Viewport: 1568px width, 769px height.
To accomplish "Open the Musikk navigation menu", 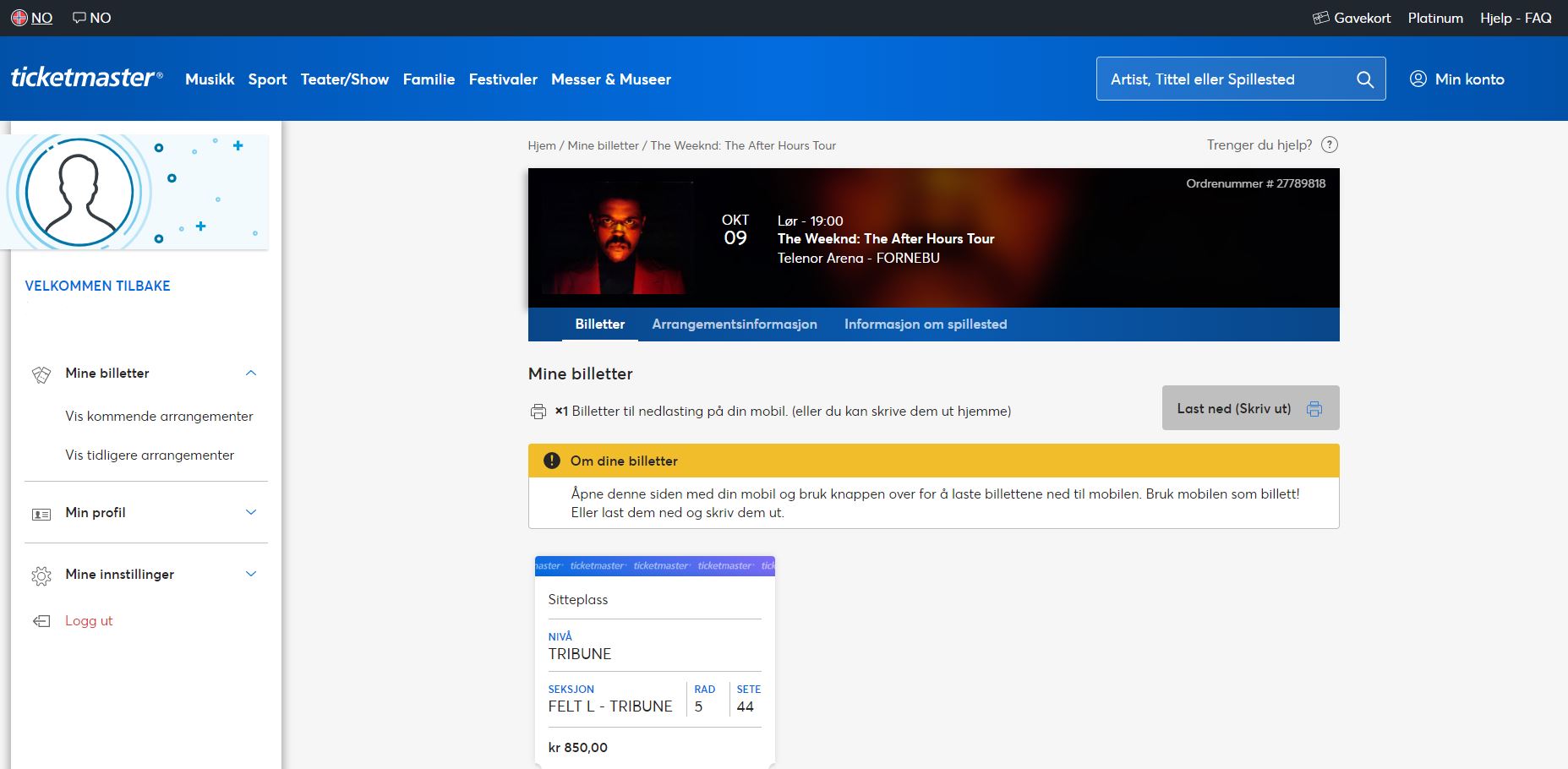I will 210,79.
